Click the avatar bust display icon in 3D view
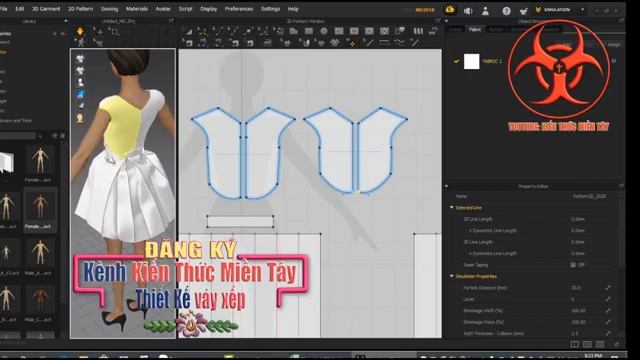 coord(80,82)
